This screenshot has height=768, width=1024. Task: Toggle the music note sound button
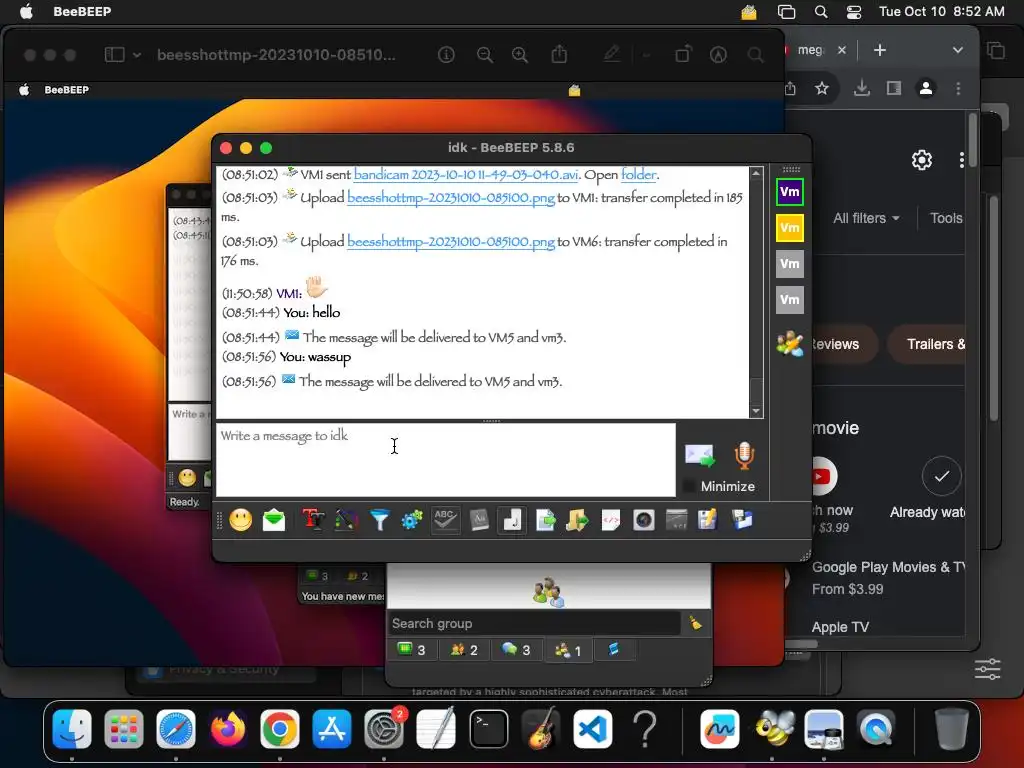pyautogui.click(x=512, y=520)
